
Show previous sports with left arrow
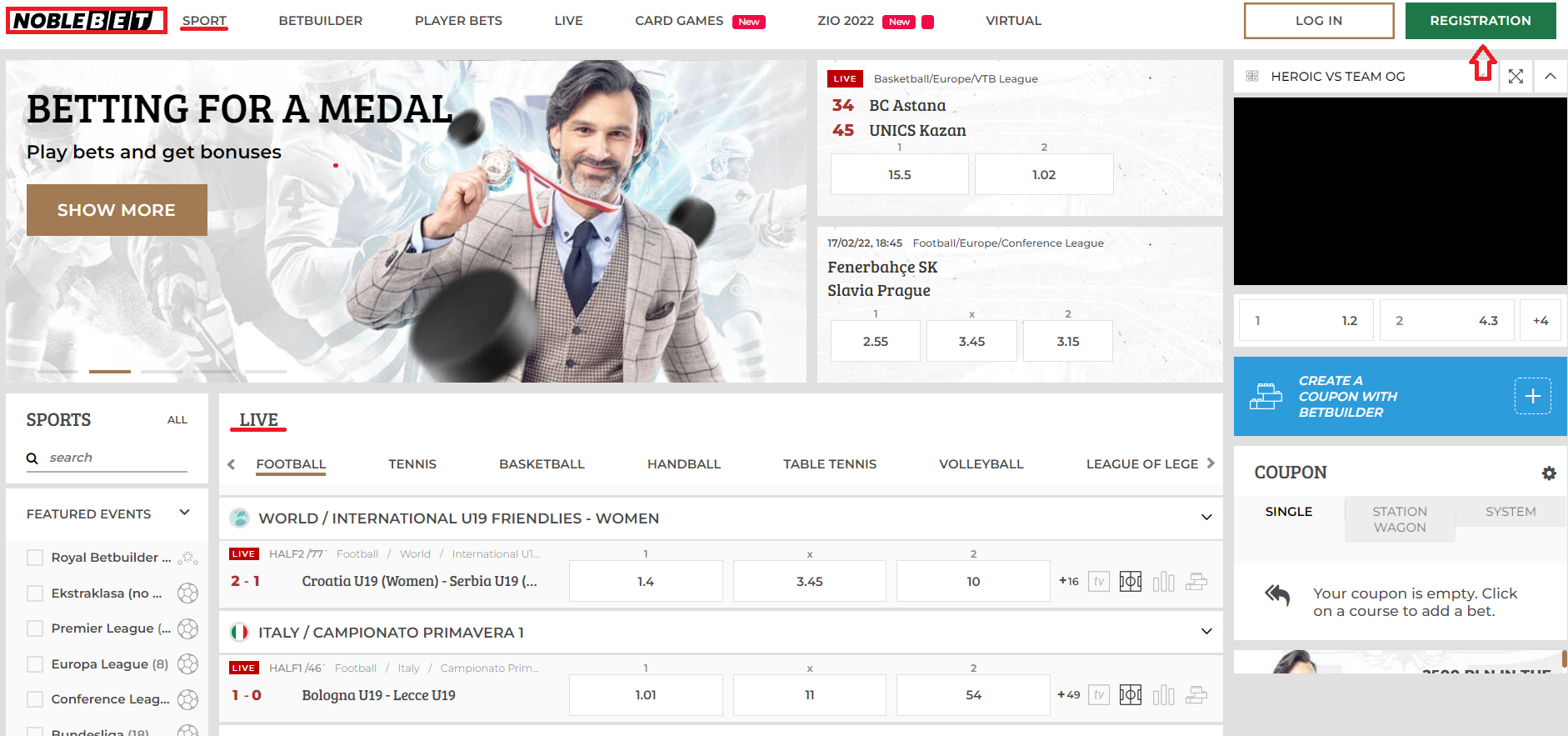(232, 464)
